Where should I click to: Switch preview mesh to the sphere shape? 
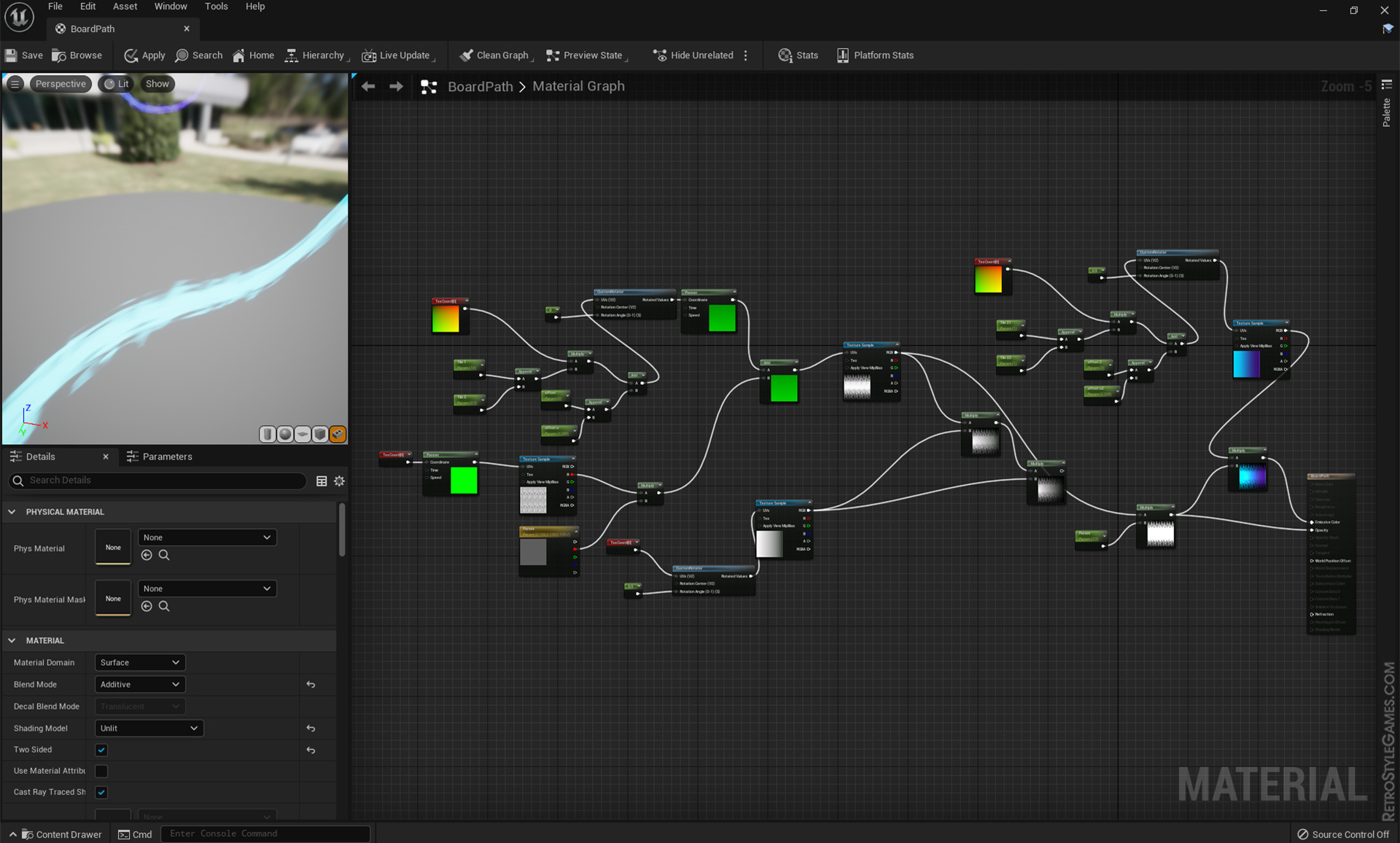pos(285,434)
